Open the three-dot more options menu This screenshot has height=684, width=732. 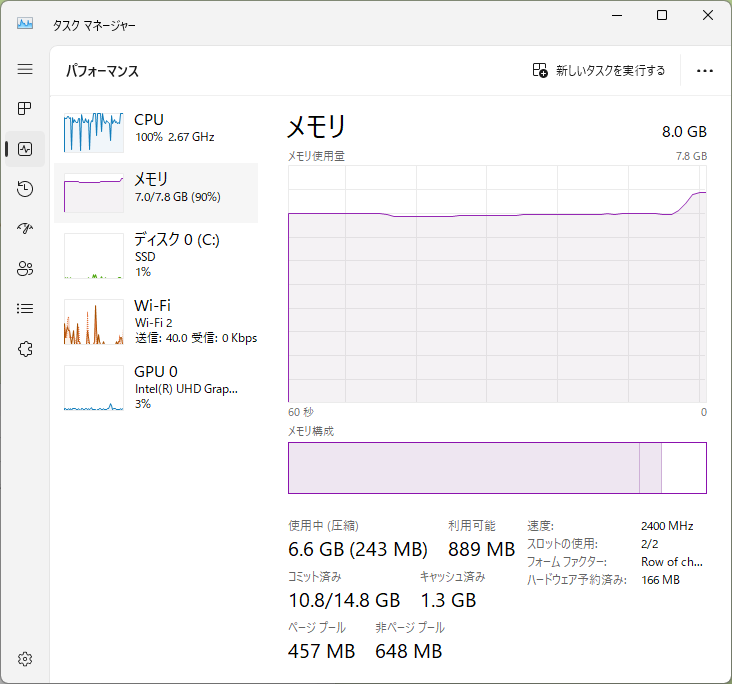tap(705, 70)
